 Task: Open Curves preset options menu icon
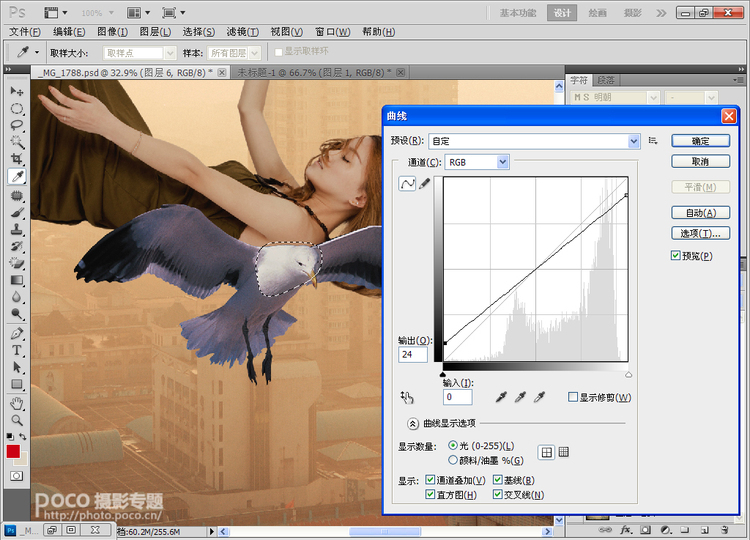click(653, 141)
